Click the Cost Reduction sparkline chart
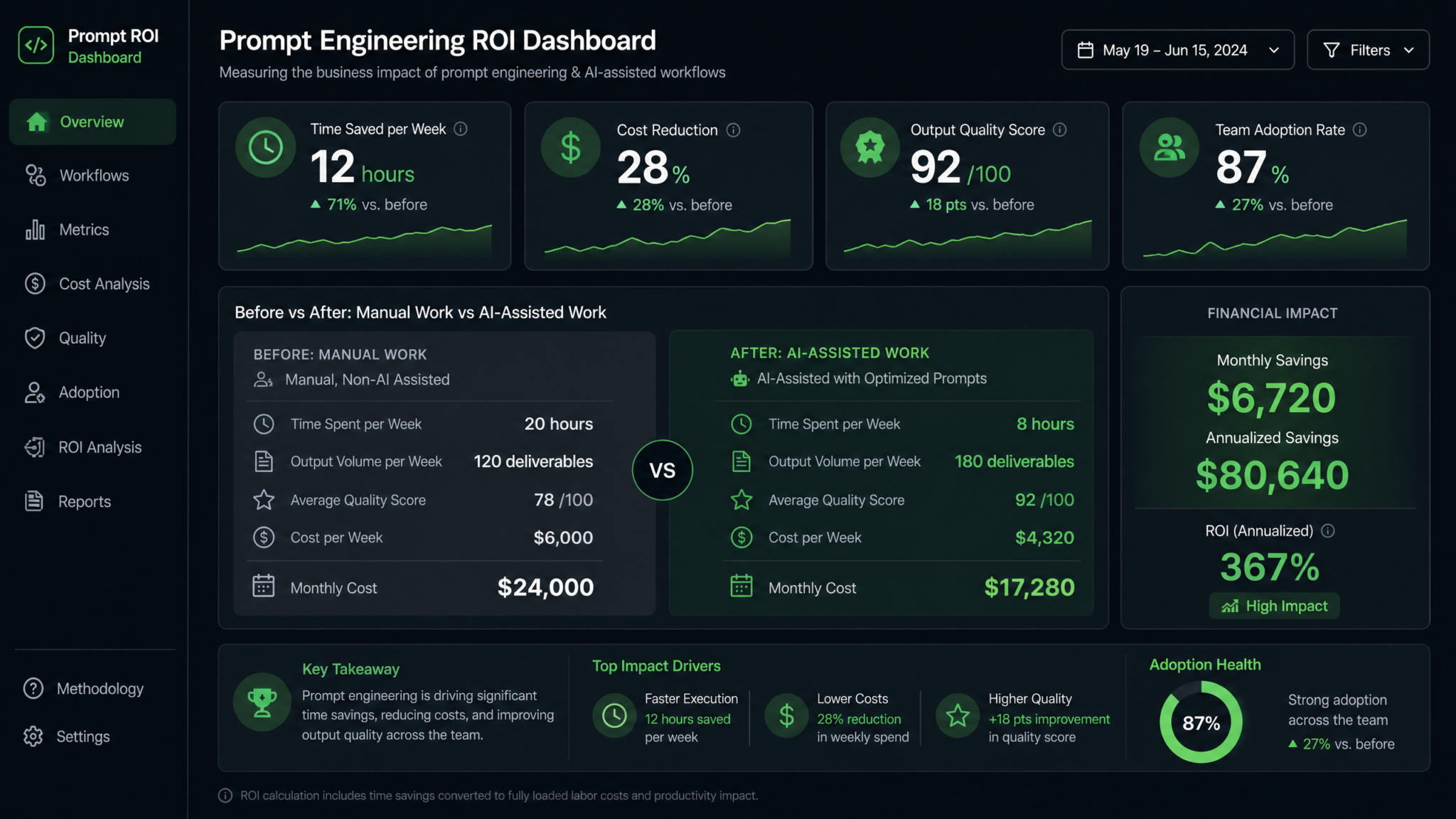Viewport: 1456px width, 819px height. 668,237
